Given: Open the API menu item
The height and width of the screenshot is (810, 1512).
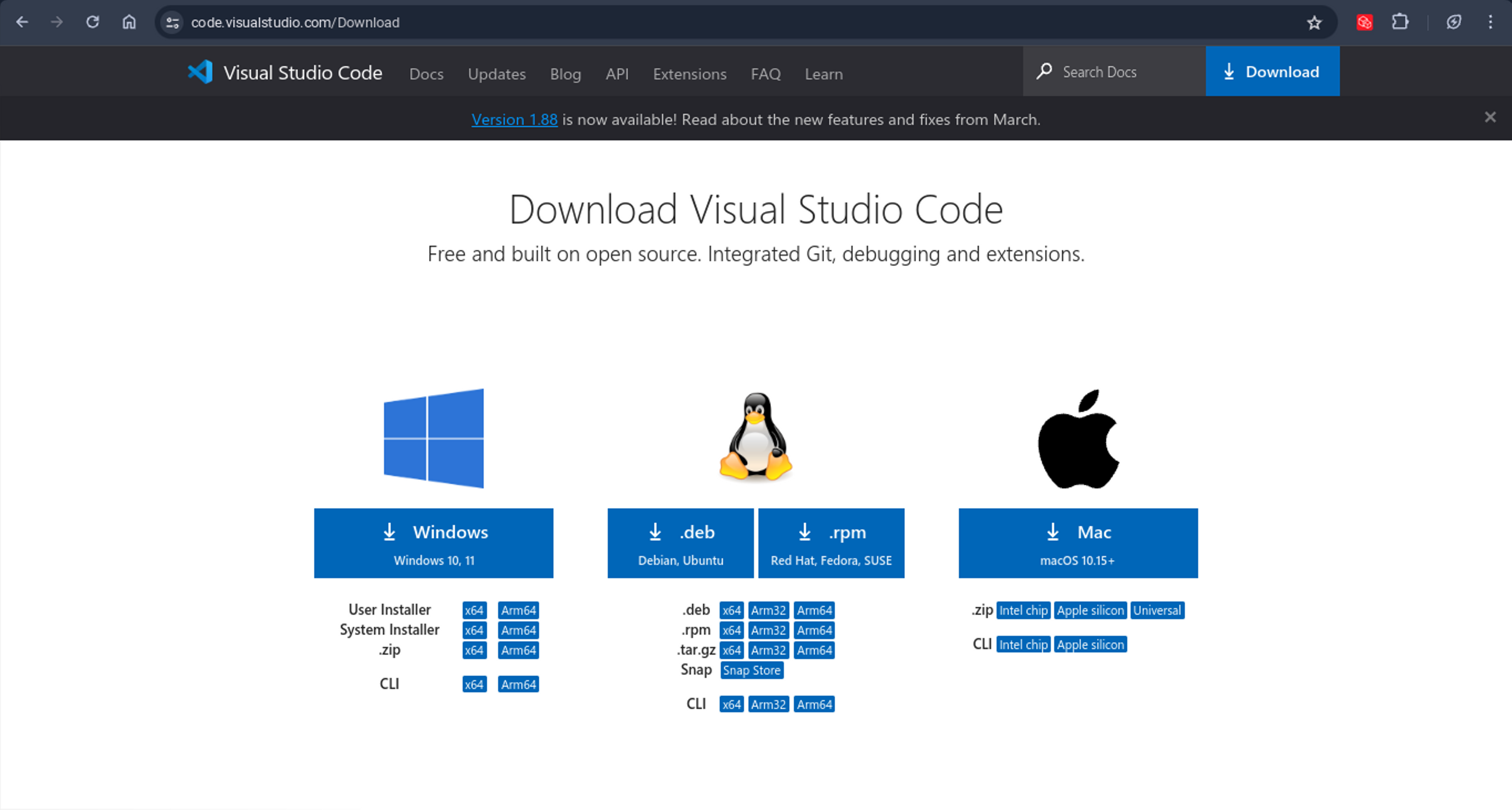Looking at the screenshot, I should tap(617, 74).
